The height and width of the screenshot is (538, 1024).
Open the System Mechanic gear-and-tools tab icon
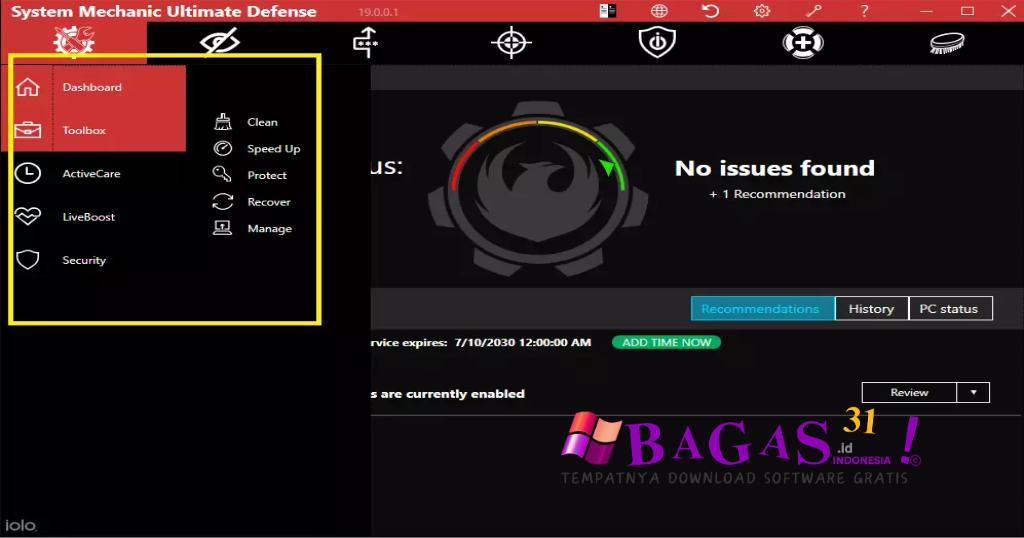pyautogui.click(x=74, y=42)
